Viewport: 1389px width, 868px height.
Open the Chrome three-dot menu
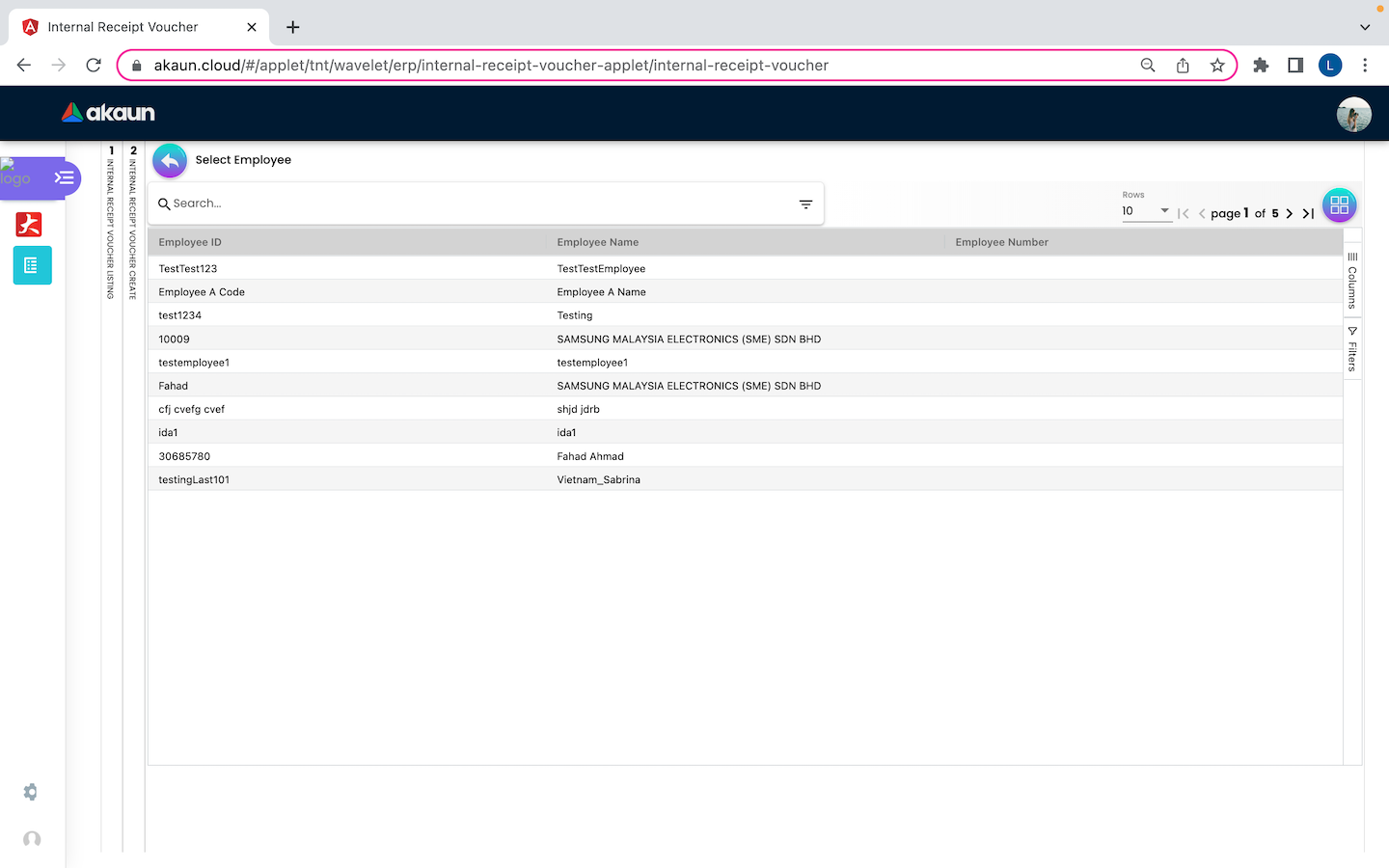[x=1365, y=66]
